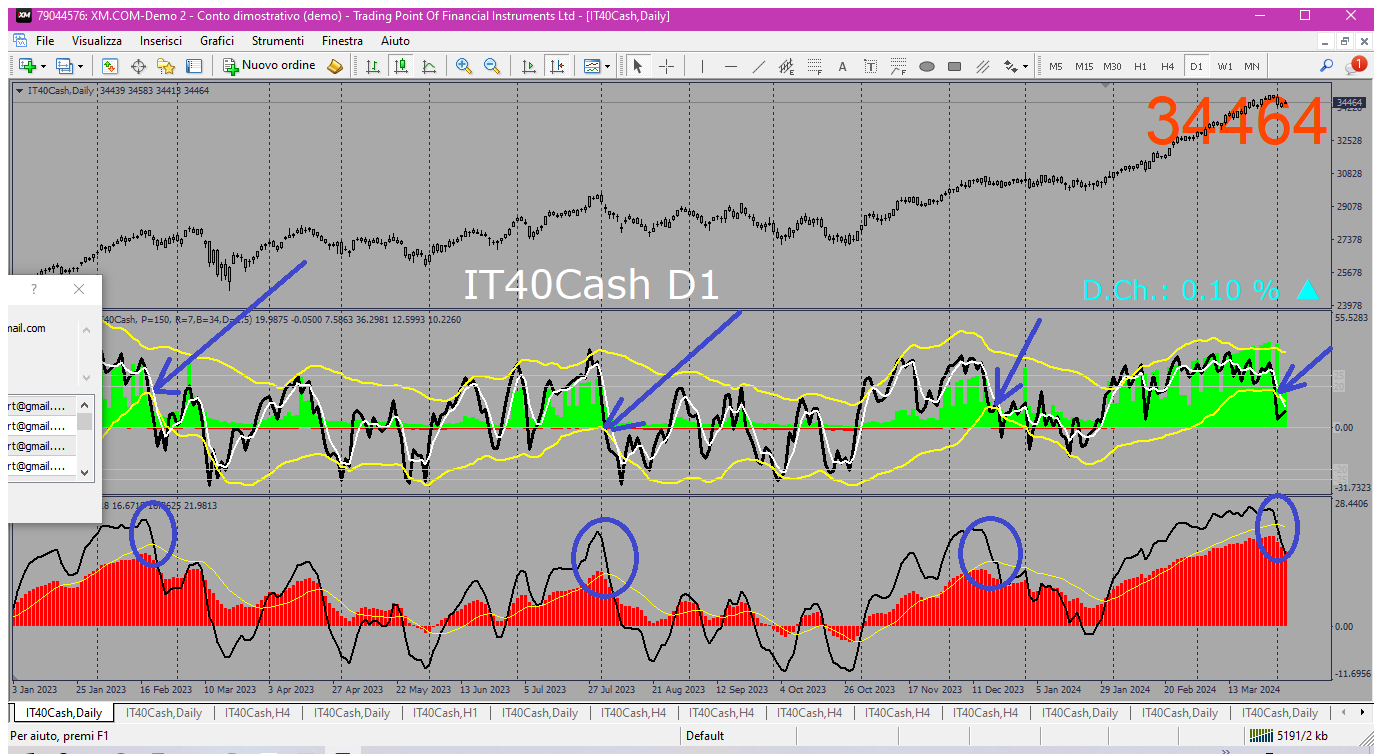Viewport: 1382px width, 754px height.
Task: Switch to H1 timeframe
Action: click(x=1140, y=66)
